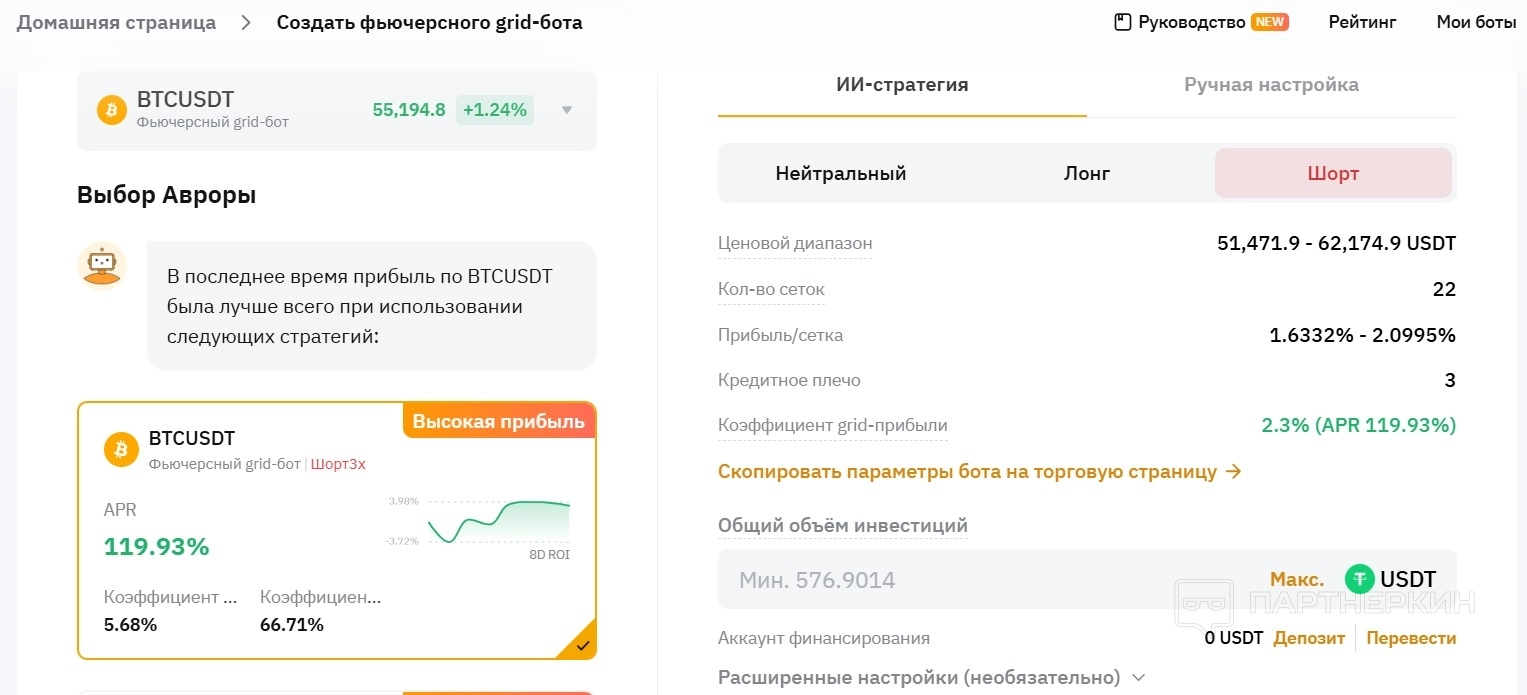
Task: Switch to Ручная настройка tab
Action: [x=1270, y=85]
